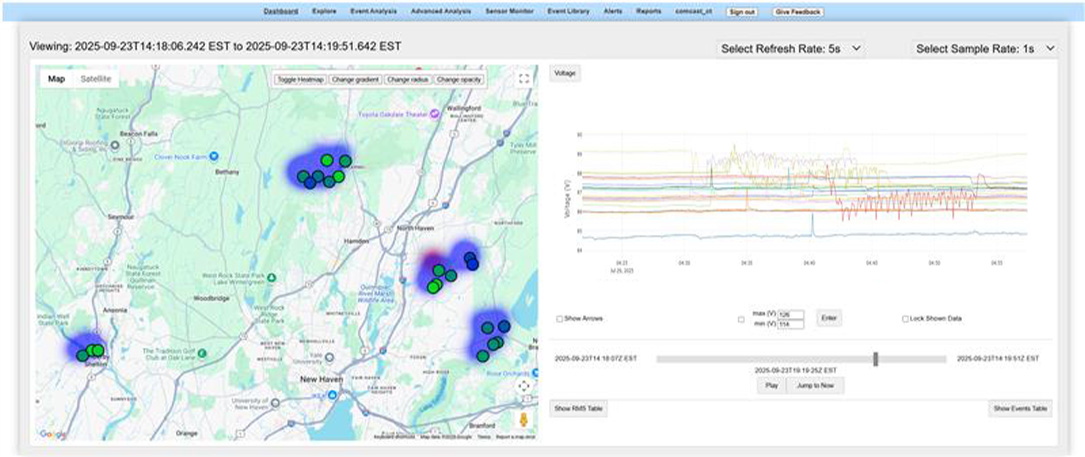Click the Street View pegman icon
Screen dimensions: 1085x457
(x=523, y=417)
